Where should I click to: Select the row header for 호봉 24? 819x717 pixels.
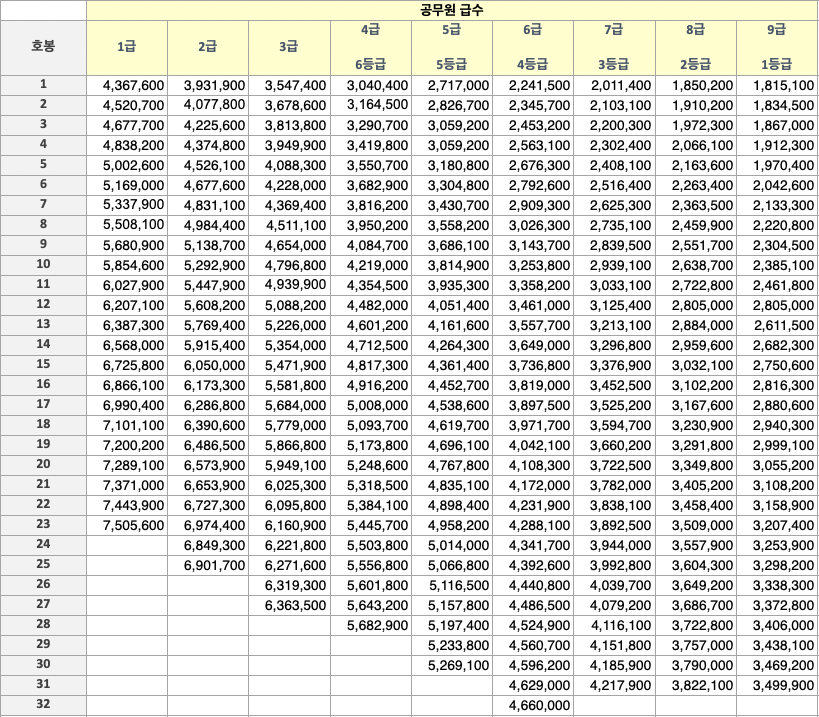pyautogui.click(x=43, y=545)
